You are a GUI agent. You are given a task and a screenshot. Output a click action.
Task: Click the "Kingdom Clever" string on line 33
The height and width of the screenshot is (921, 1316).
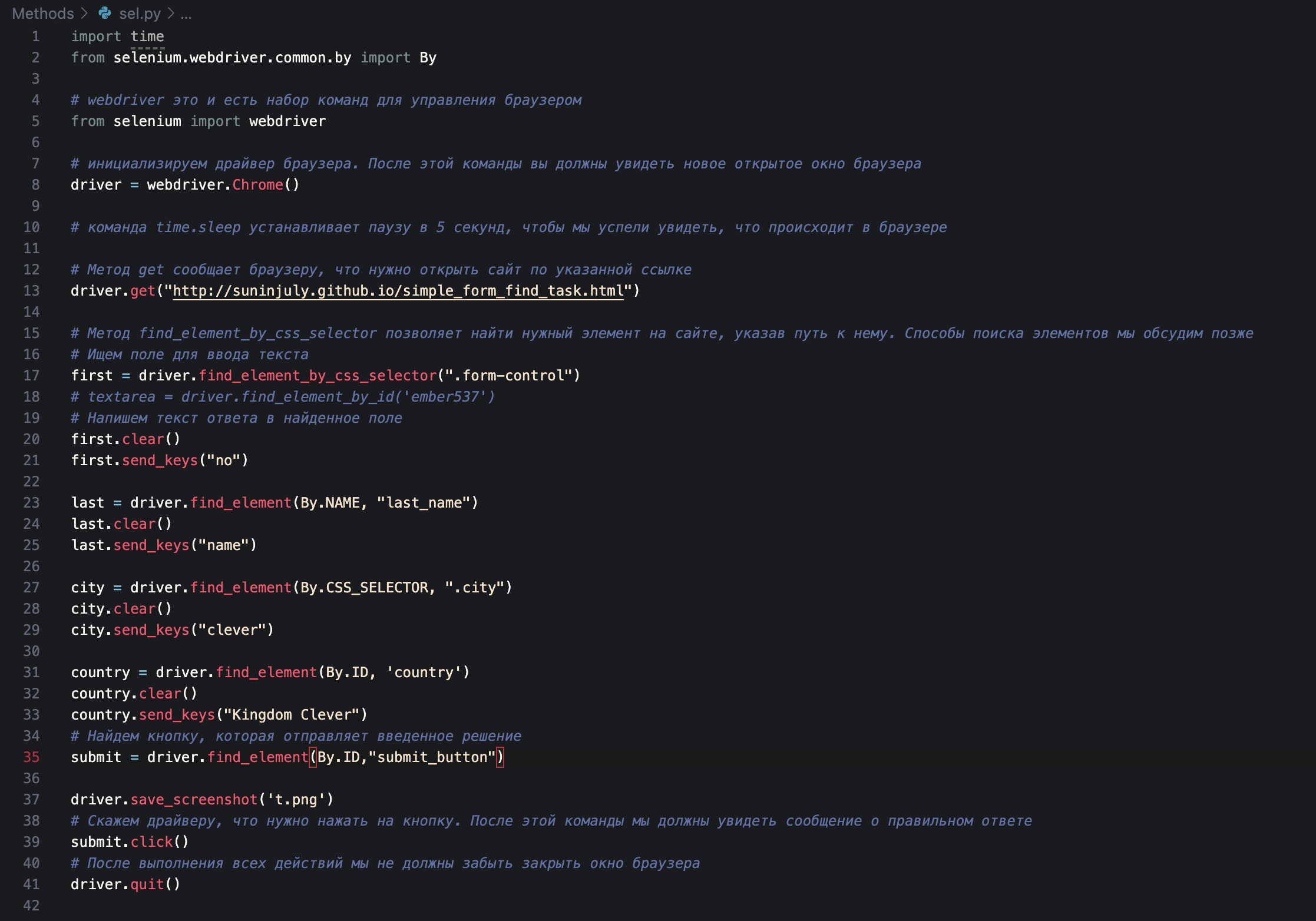(x=292, y=715)
